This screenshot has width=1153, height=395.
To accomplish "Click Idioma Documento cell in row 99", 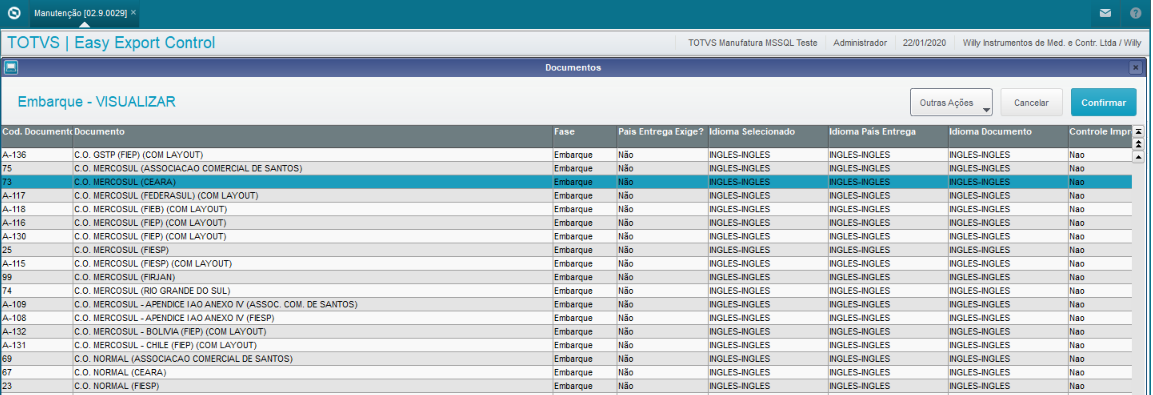I will pos(1007,277).
